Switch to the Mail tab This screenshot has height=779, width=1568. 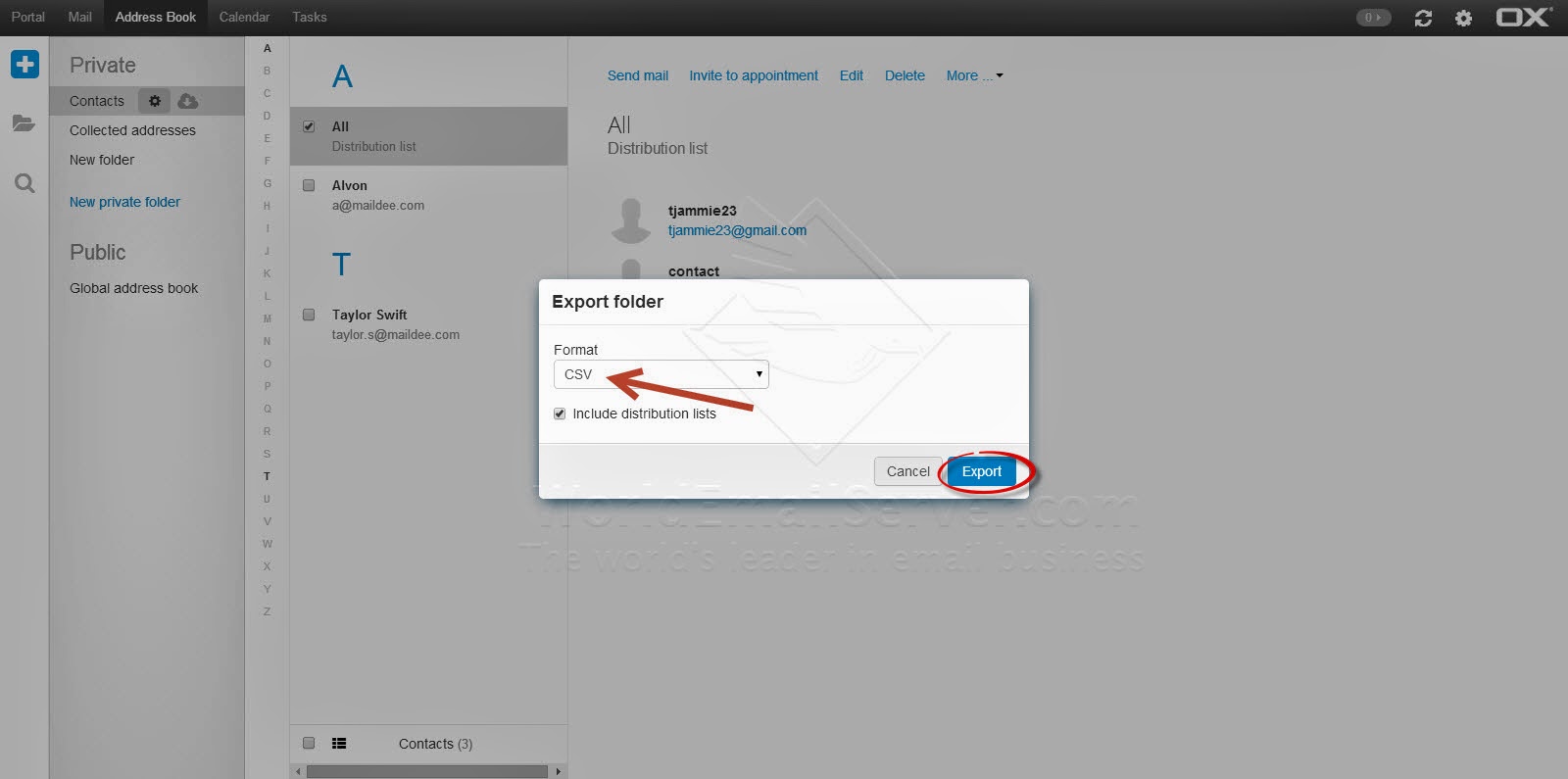(x=80, y=17)
